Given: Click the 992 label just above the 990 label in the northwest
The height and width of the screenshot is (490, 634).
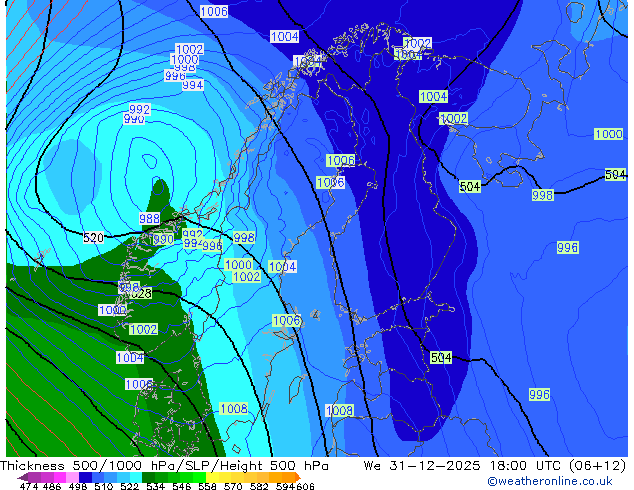Looking at the screenshot, I should (139, 109).
